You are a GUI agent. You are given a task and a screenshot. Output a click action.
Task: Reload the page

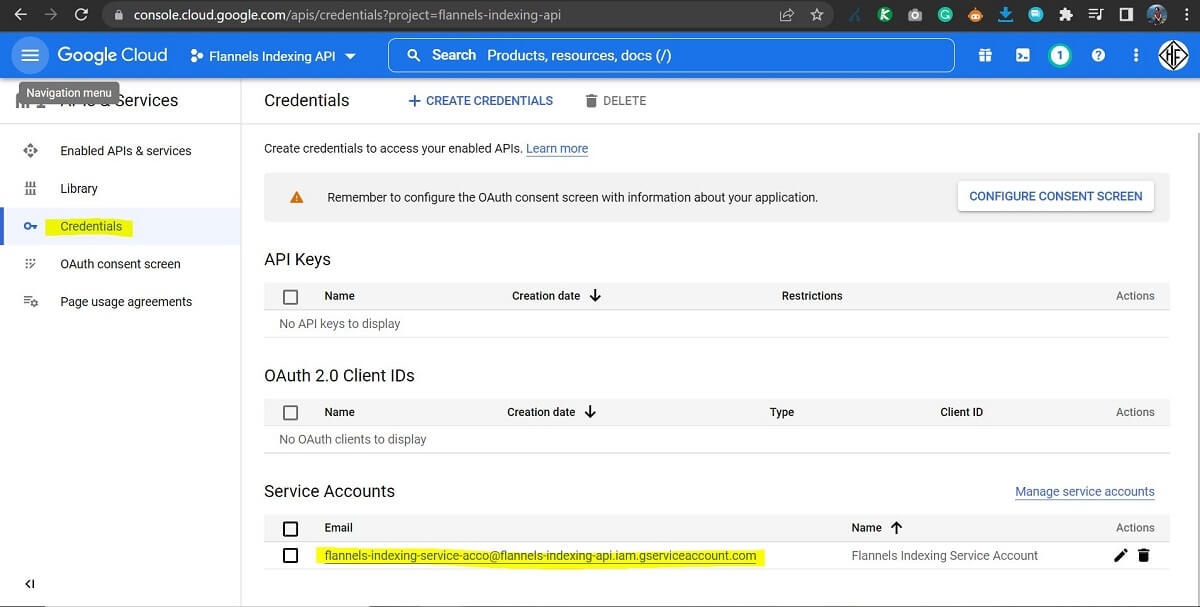[82, 15]
